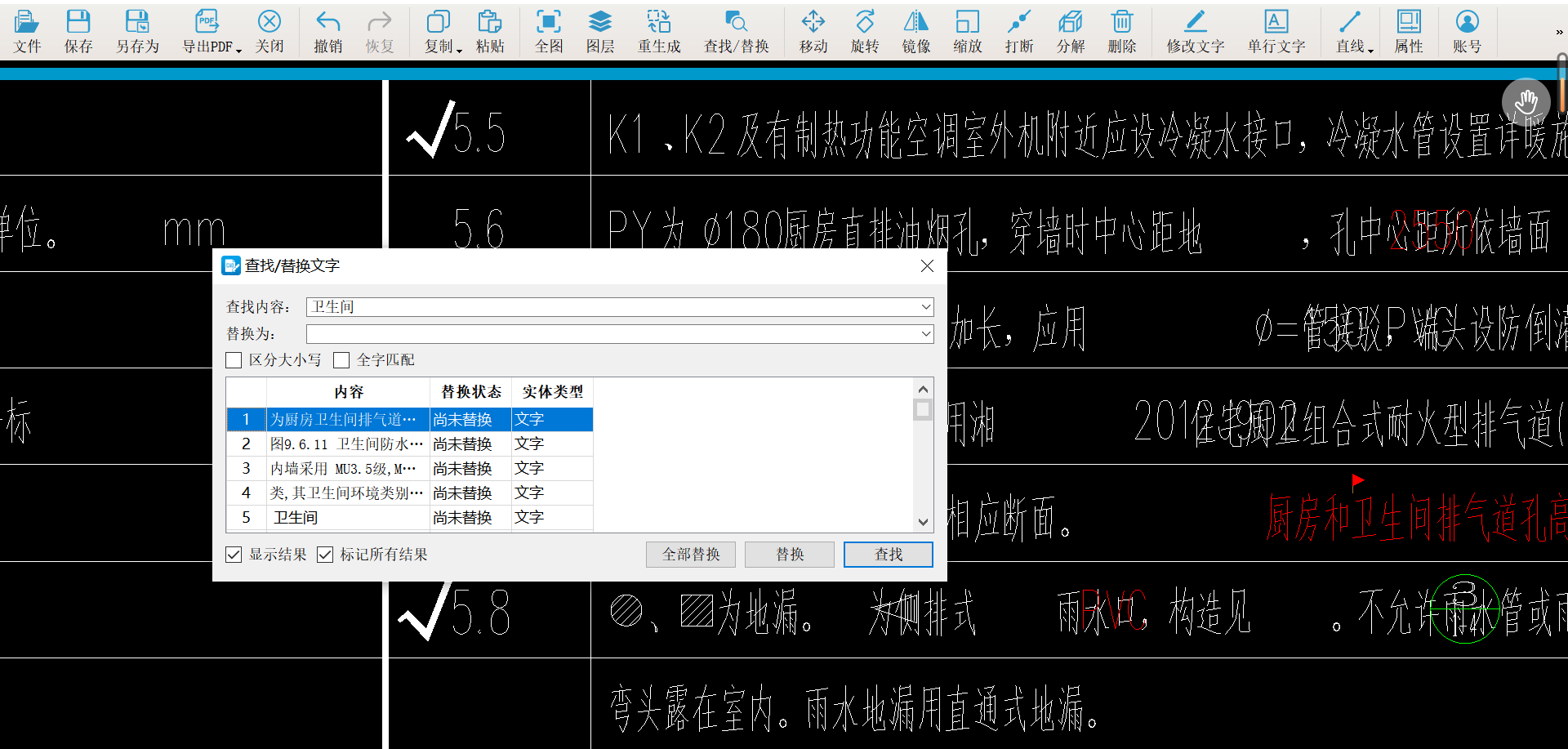1568x749 pixels.
Task: Click the 关闭 (Close file) toolbar icon
Action: pos(269,32)
